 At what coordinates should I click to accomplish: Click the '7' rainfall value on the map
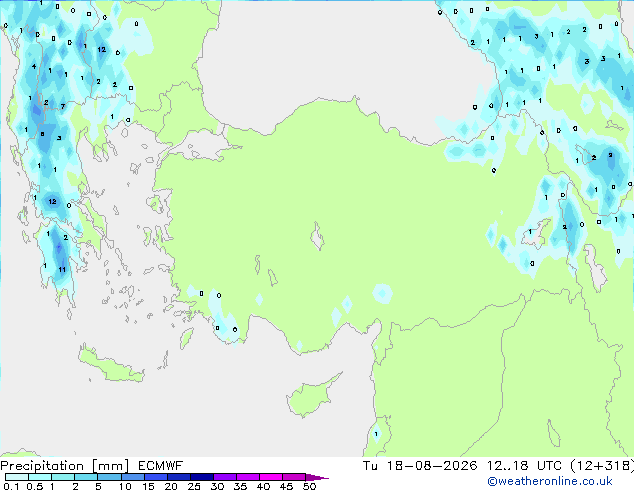[63, 107]
